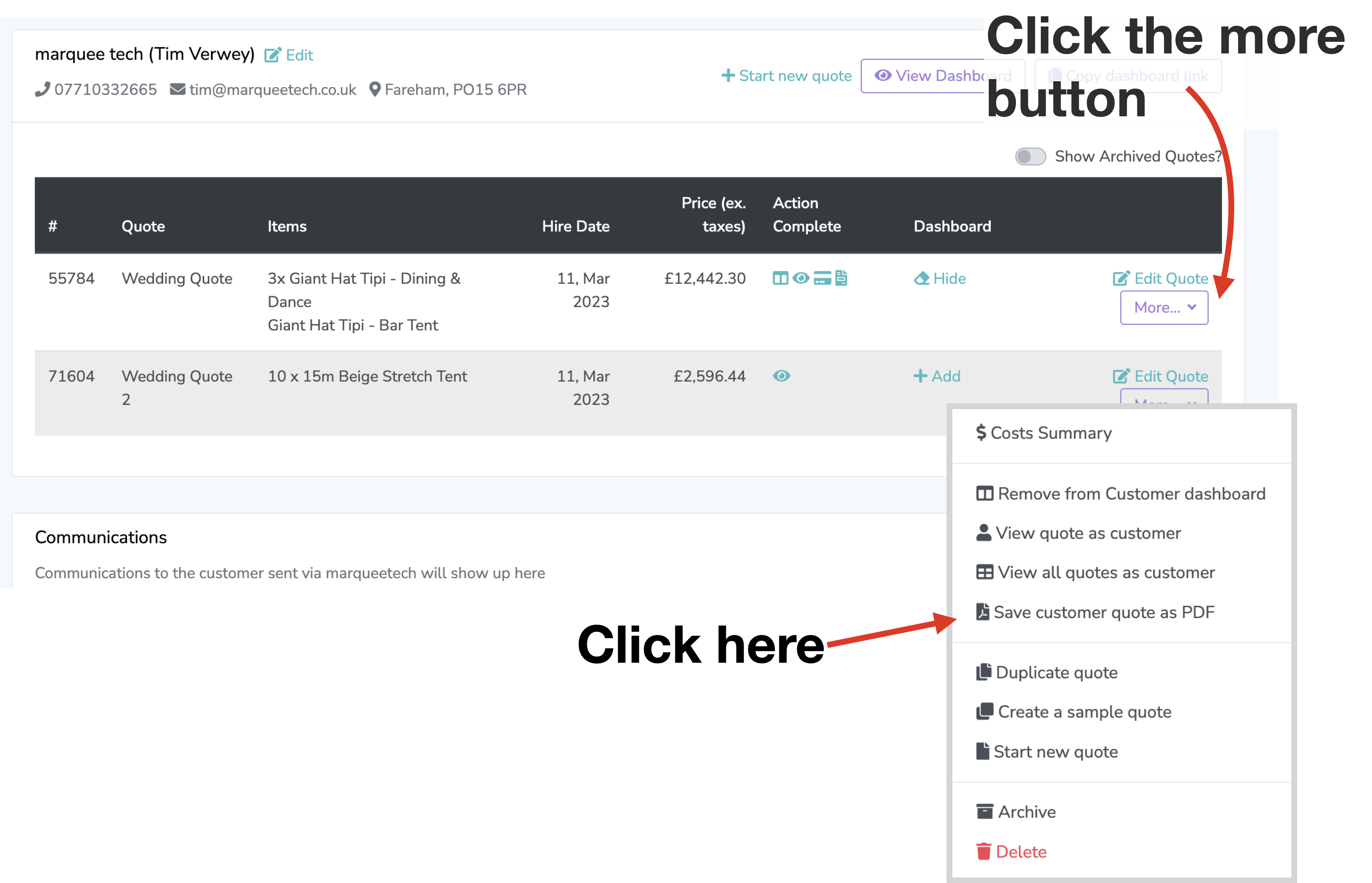Click the envelope icon beside tim@marqueetech.co.uk
The height and width of the screenshot is (883, 1372).
(x=177, y=89)
